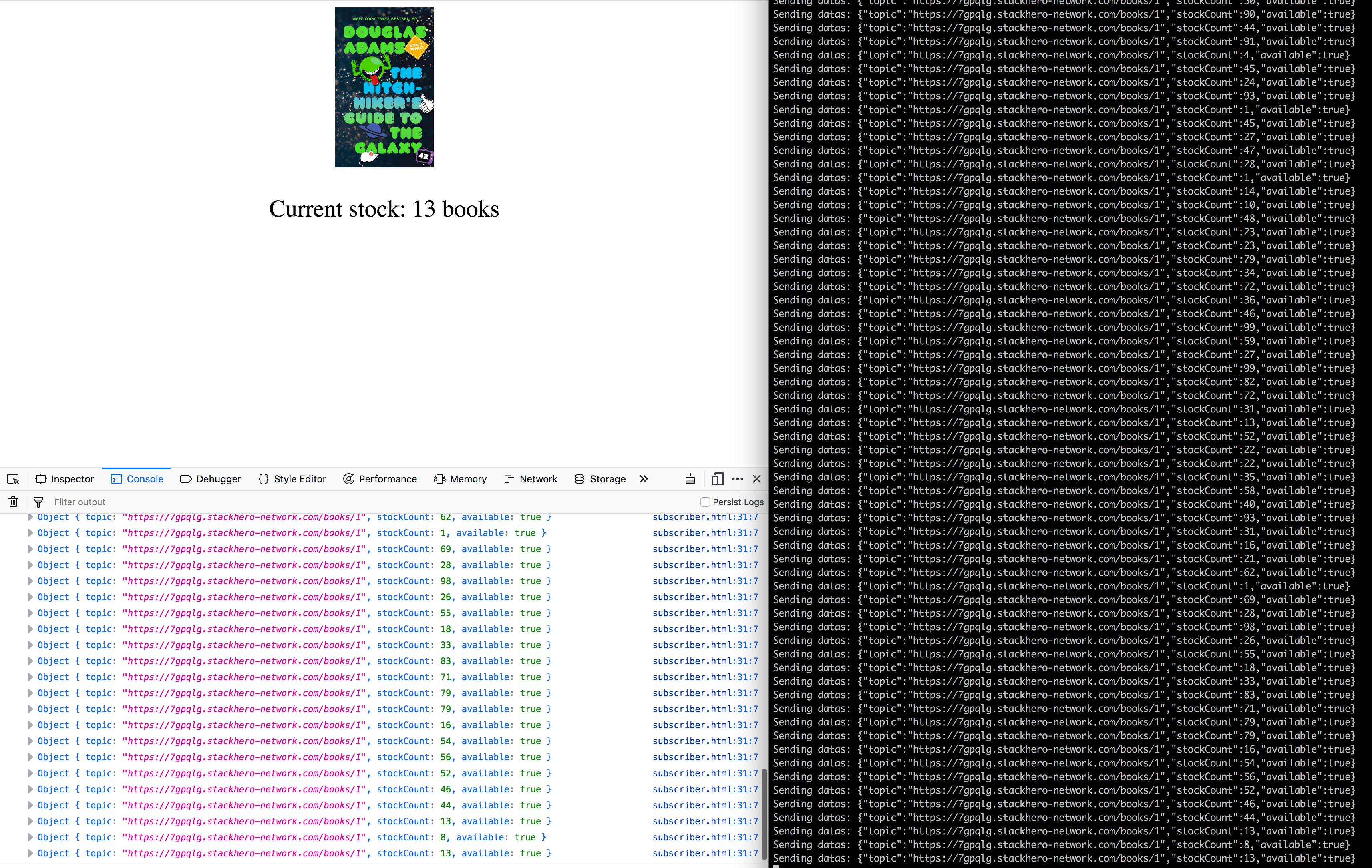1372x868 pixels.
Task: Open subscriber.html:31:7 link for stockCount 26
Action: pos(705,597)
